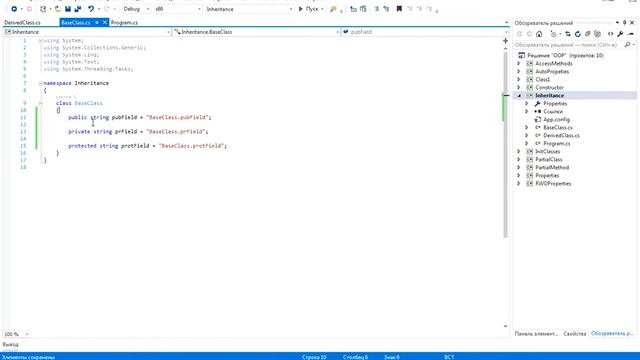Expand the Ссылки references node
The width and height of the screenshot is (640, 360).
pos(527,111)
